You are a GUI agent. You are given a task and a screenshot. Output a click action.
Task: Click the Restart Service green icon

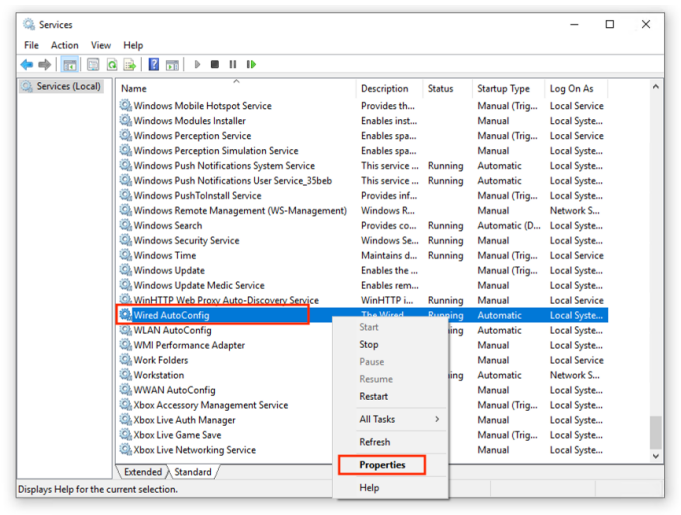point(250,64)
